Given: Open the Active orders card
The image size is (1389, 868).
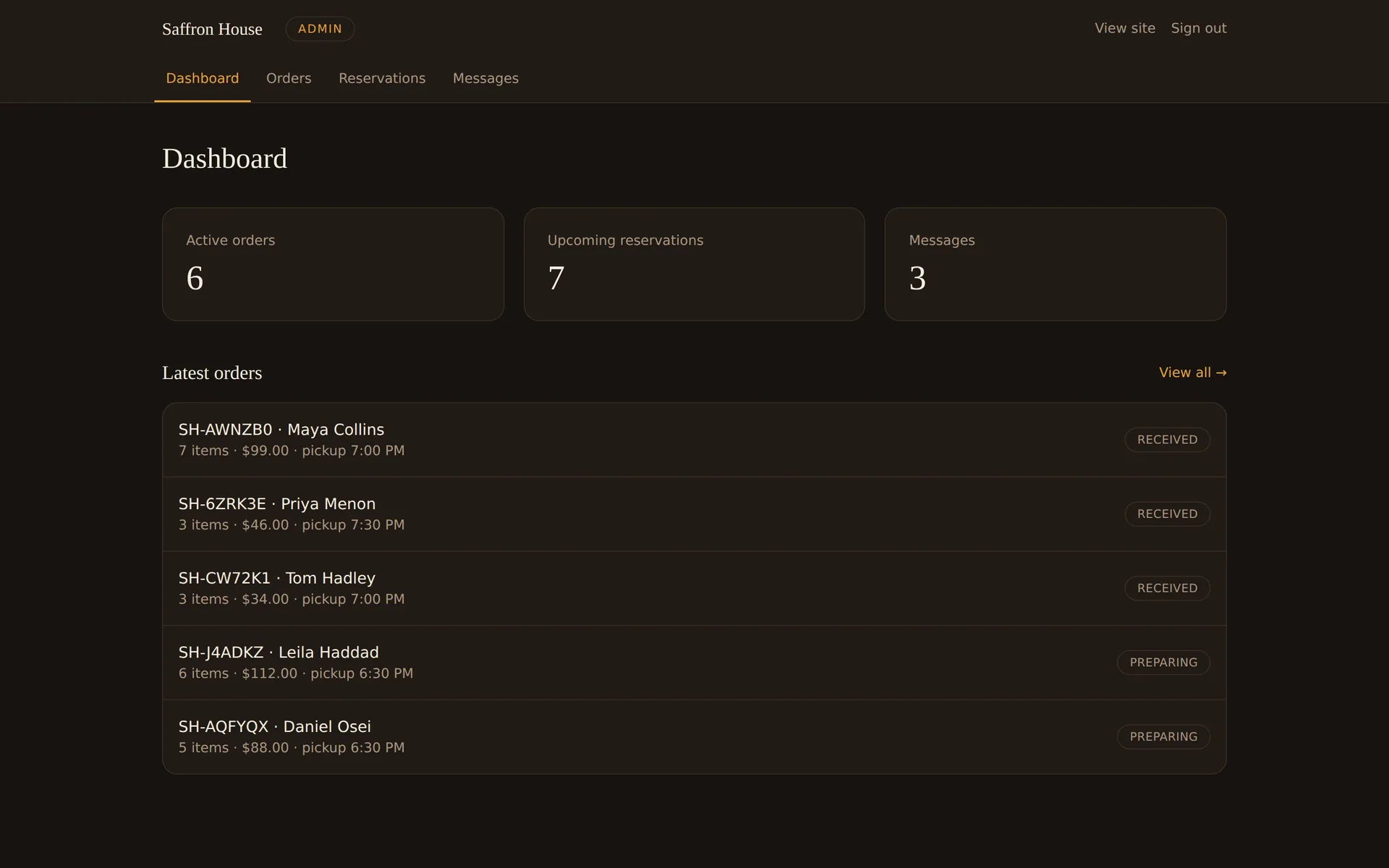Looking at the screenshot, I should 333,264.
